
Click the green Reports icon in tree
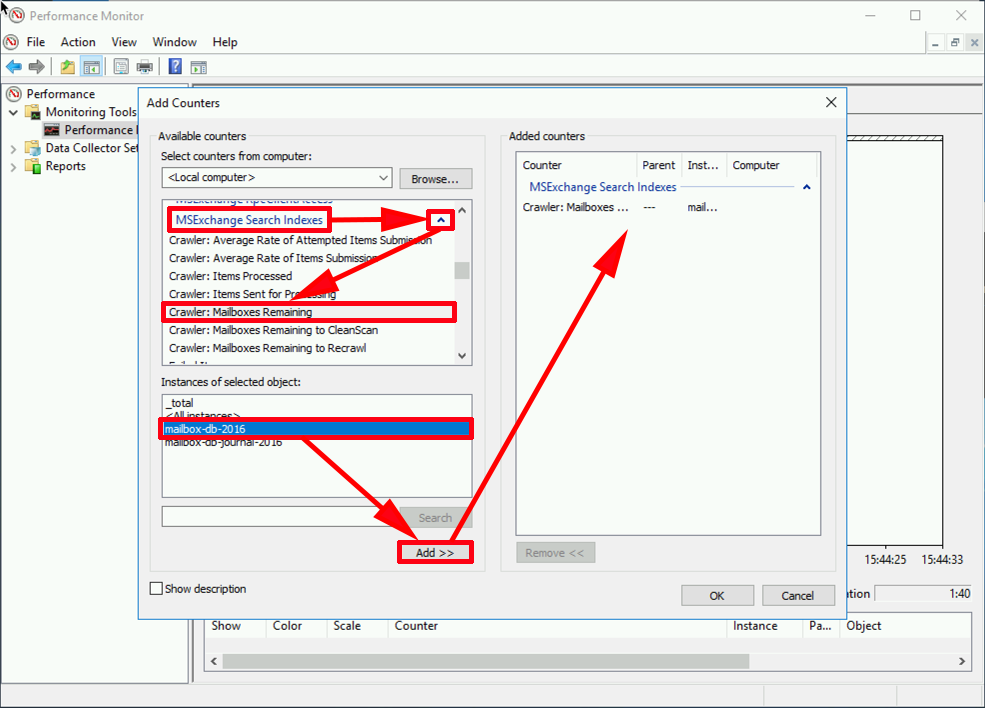(x=33, y=166)
